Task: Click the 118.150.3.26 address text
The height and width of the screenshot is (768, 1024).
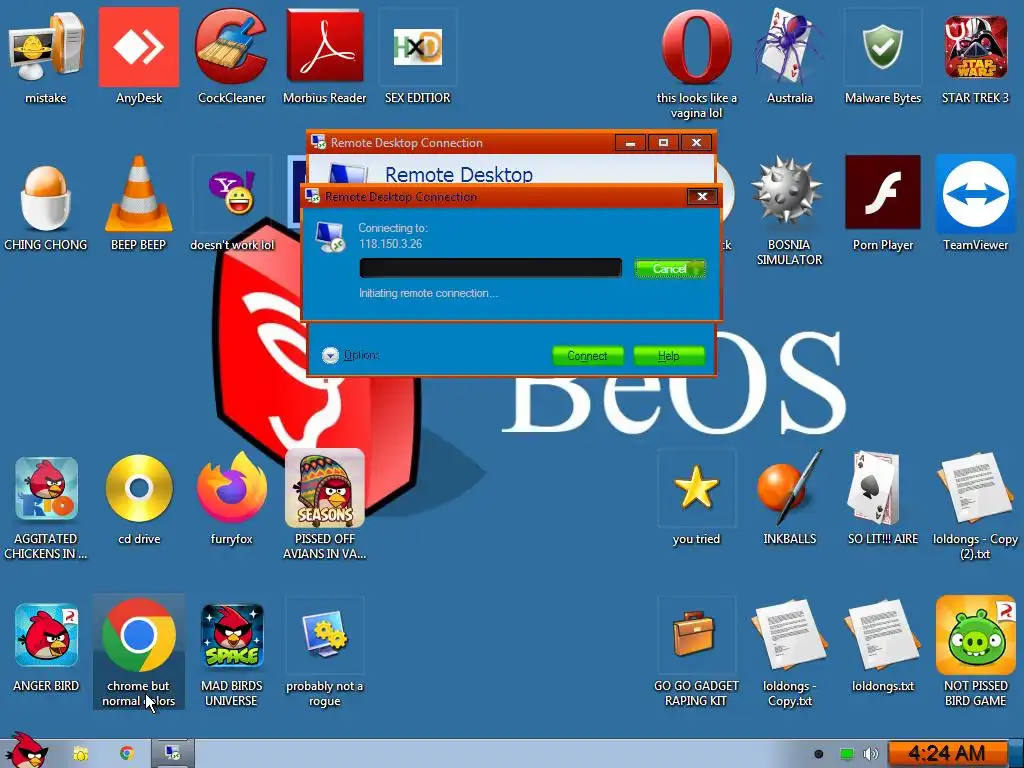Action: (391, 244)
